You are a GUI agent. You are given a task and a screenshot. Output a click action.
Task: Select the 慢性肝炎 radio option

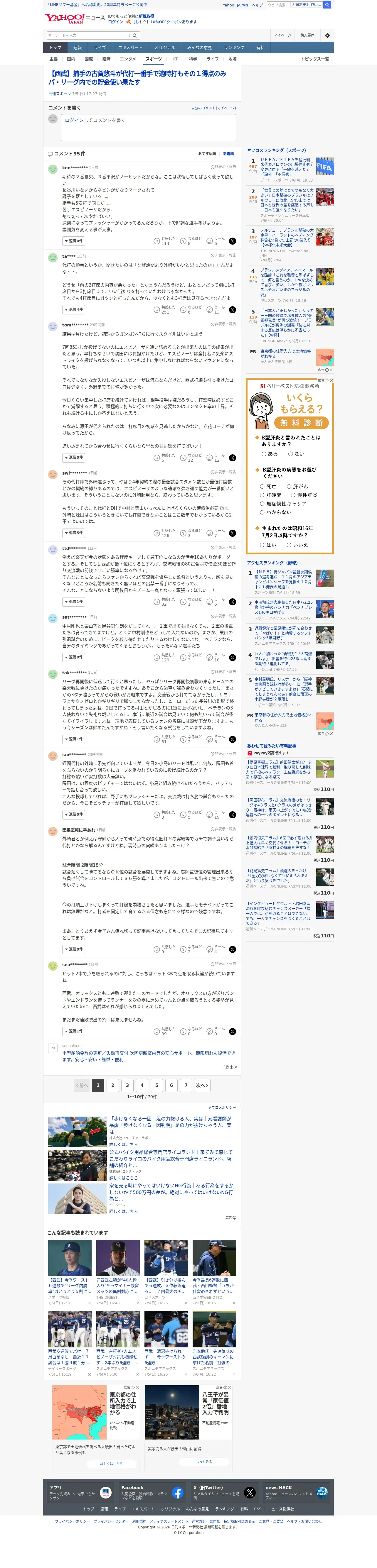click(293, 495)
